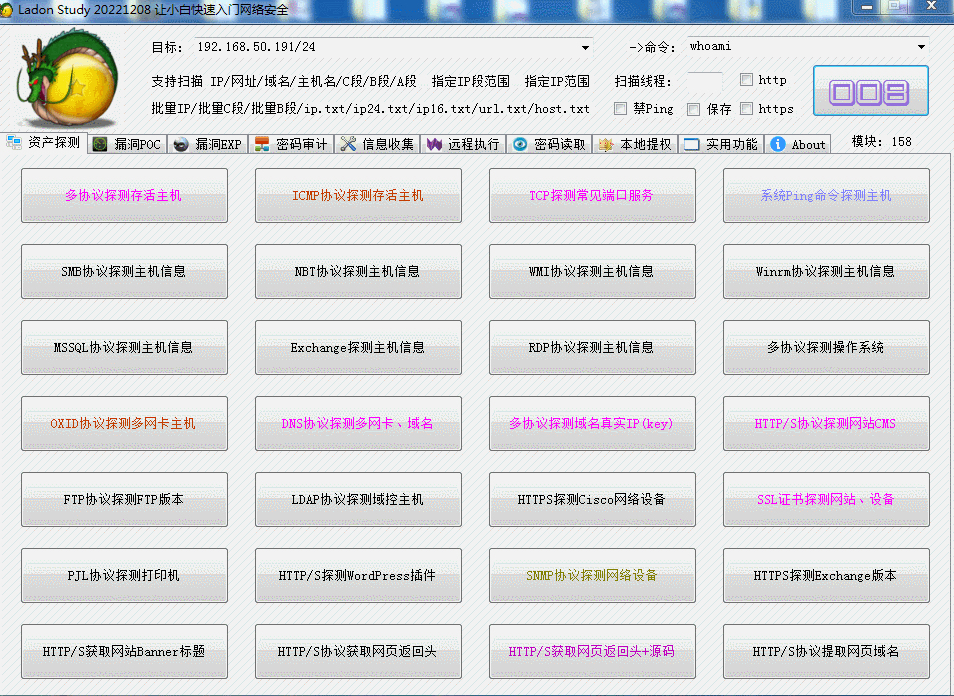
Task: Click the ICMP协议探测存活主机 button
Action: point(358,196)
